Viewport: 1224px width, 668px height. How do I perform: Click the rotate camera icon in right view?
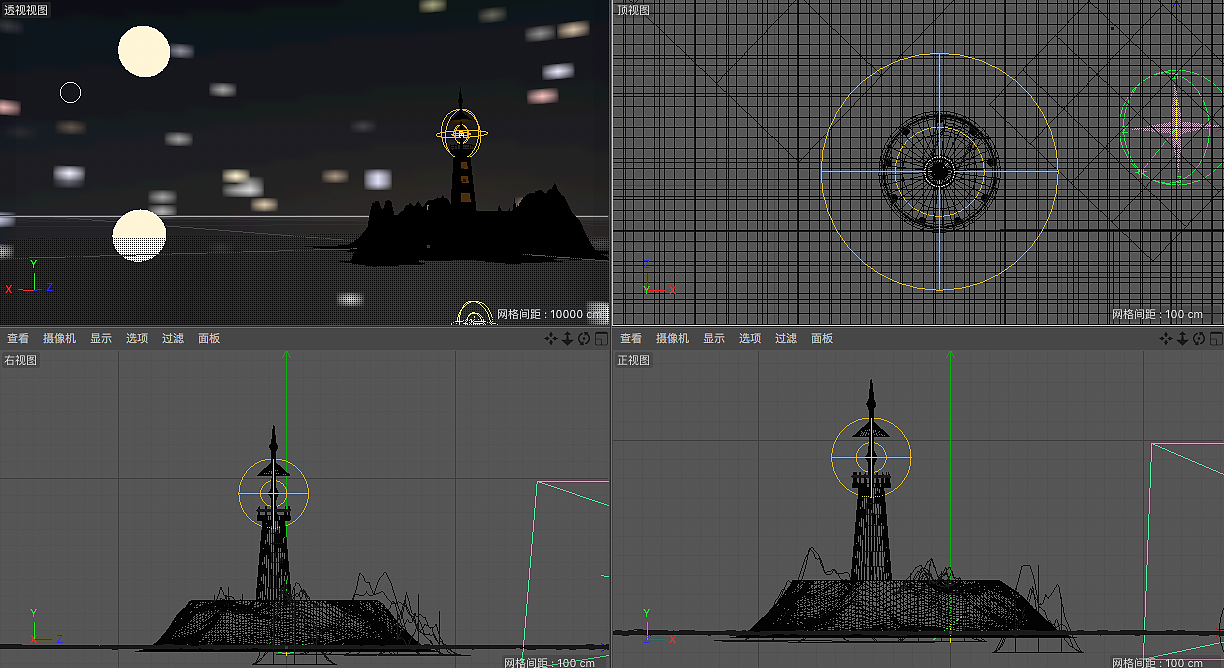pos(584,338)
